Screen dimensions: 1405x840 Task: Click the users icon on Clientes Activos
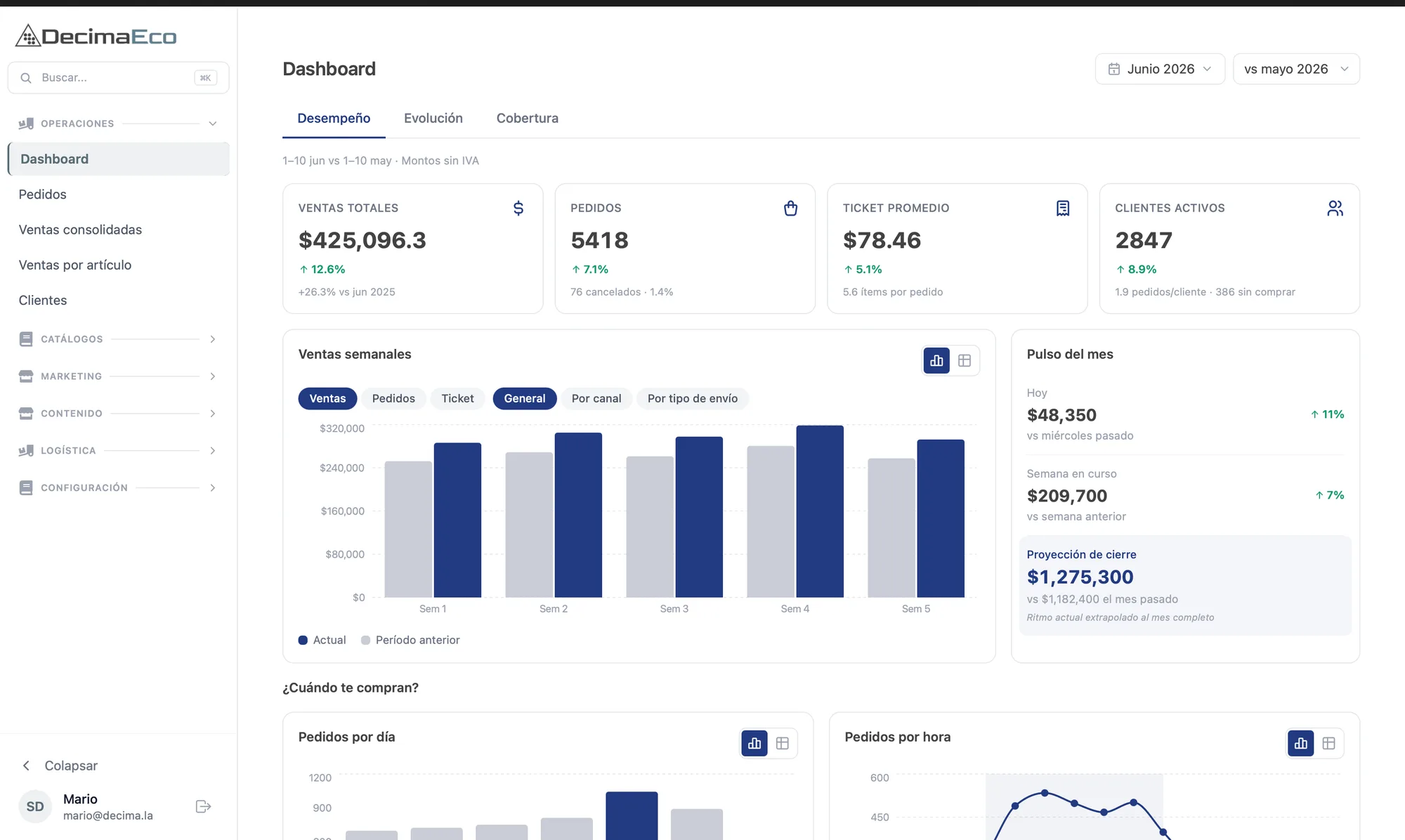pyautogui.click(x=1335, y=208)
